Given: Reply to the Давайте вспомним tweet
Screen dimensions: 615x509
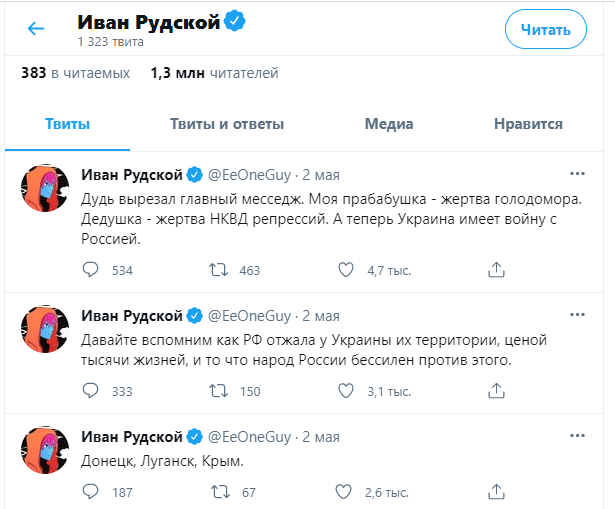Looking at the screenshot, I should 91,391.
